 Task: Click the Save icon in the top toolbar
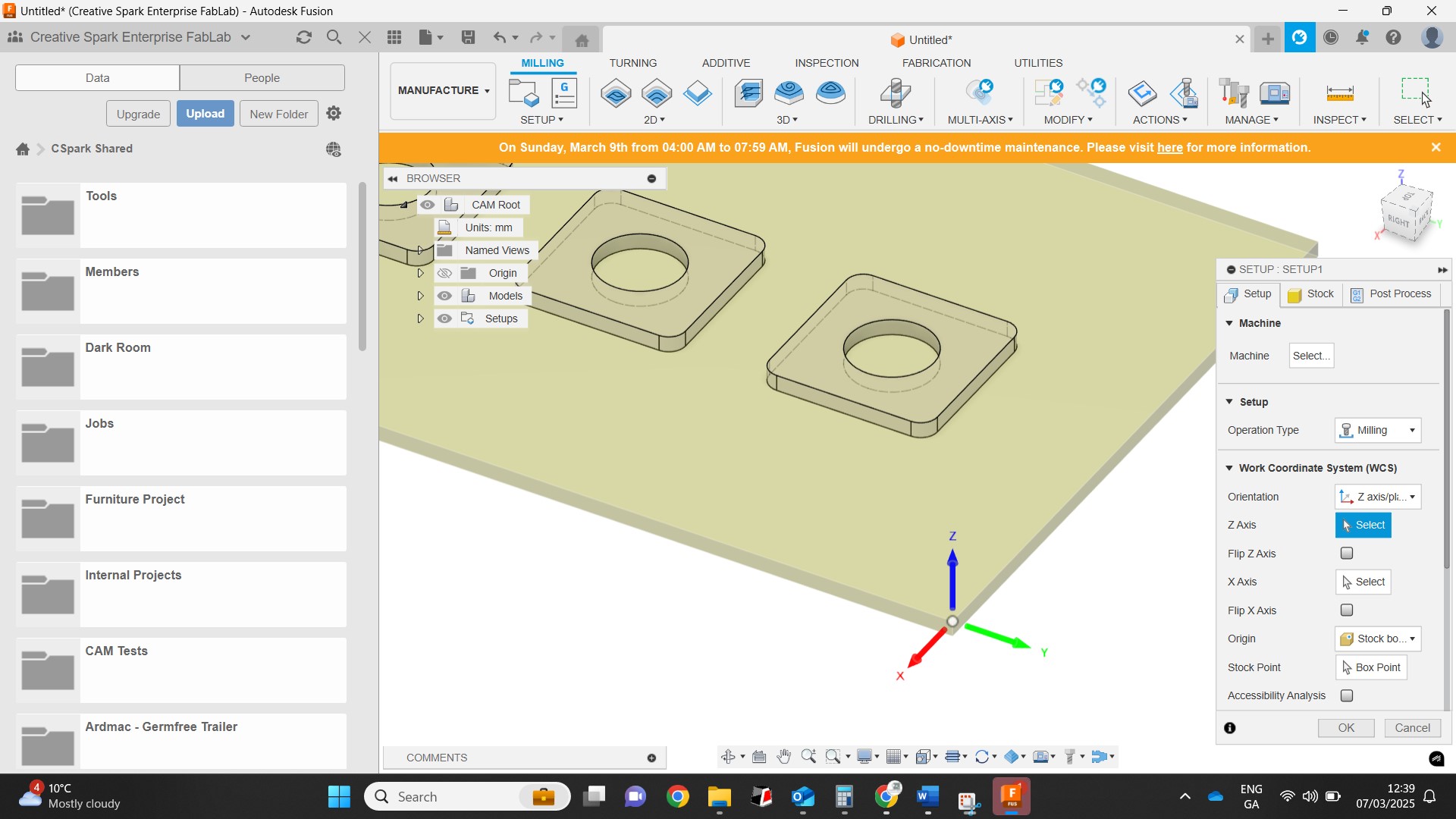468,37
